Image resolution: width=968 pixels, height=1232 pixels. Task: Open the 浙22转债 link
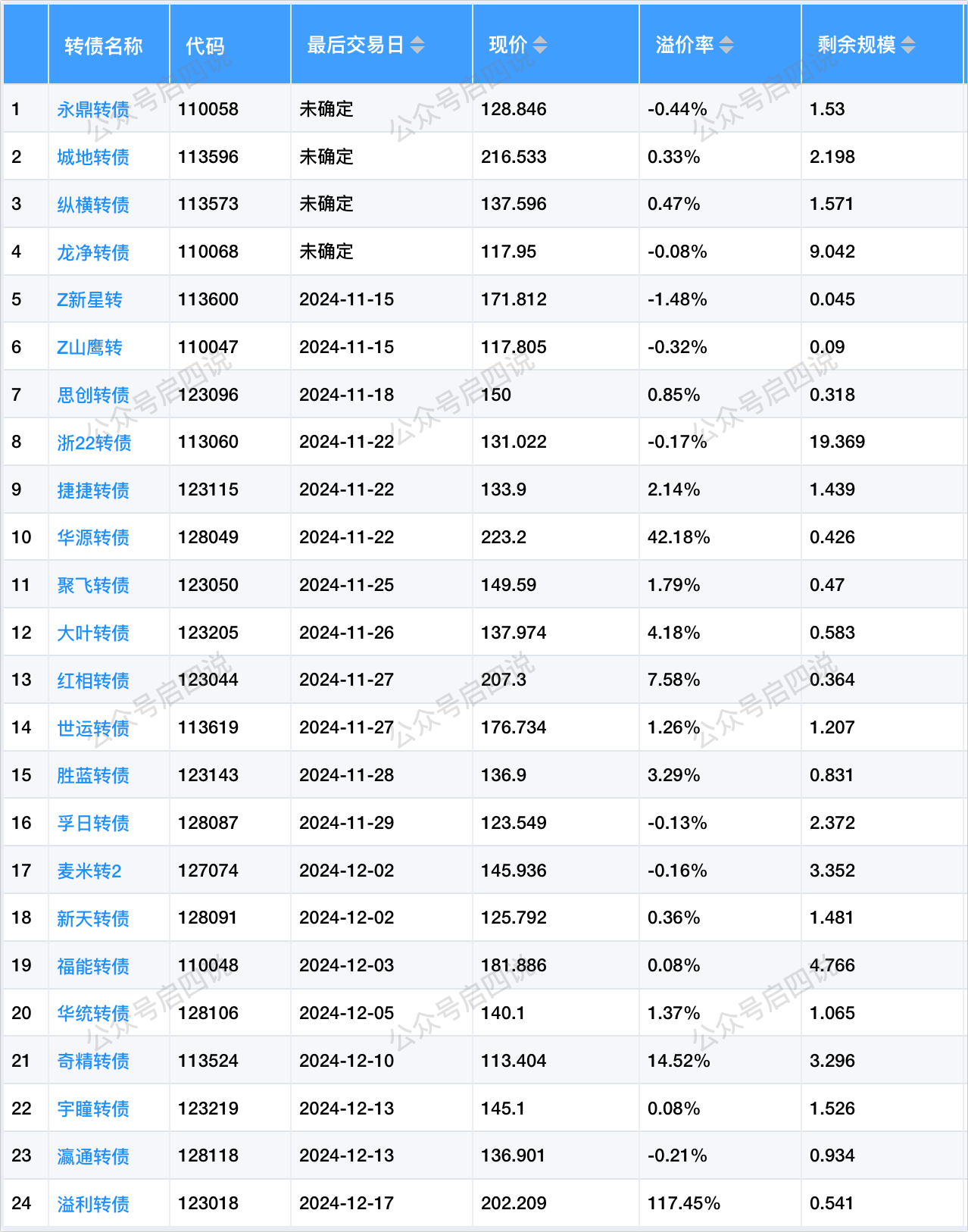point(94,442)
